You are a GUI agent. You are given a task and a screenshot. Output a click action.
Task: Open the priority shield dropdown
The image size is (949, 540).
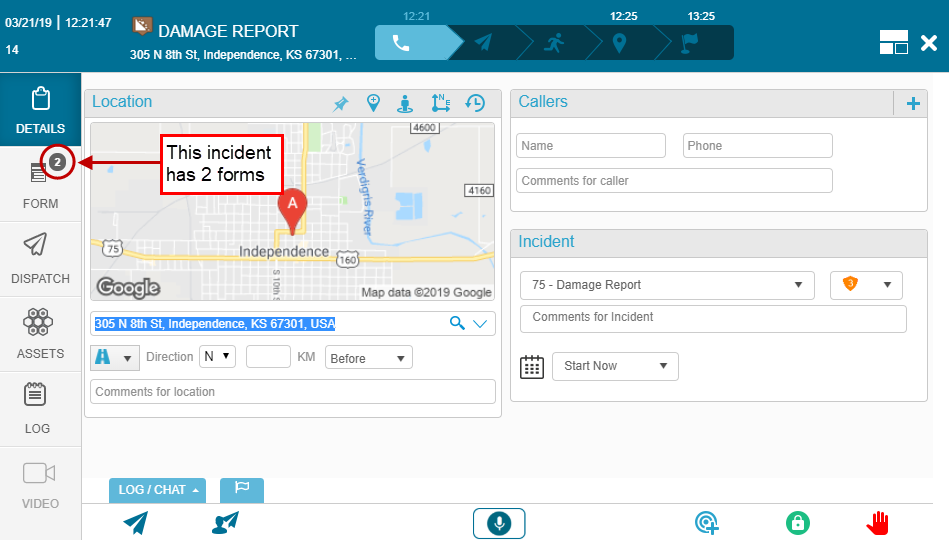866,285
